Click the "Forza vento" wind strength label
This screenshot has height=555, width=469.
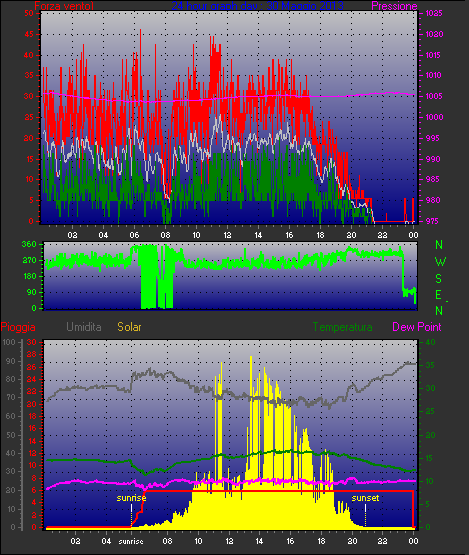(x=64, y=6)
